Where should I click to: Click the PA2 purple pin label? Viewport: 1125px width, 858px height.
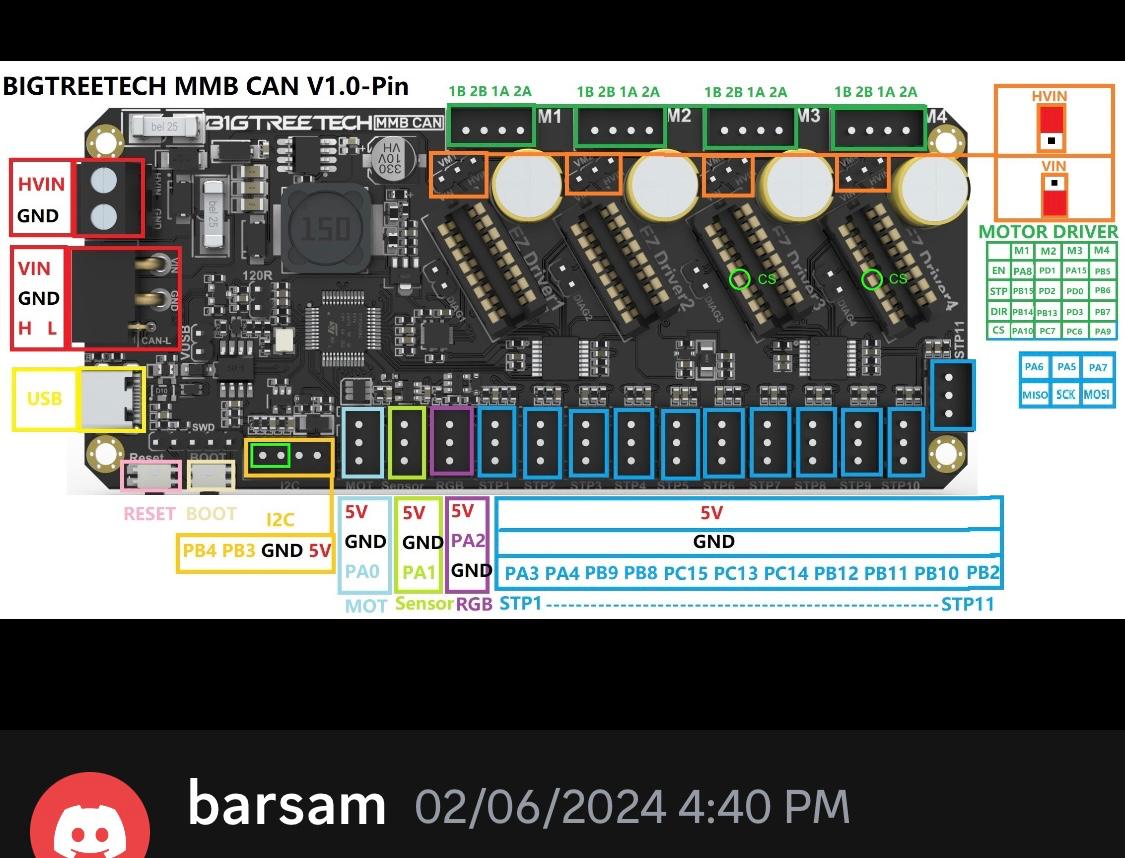467,540
